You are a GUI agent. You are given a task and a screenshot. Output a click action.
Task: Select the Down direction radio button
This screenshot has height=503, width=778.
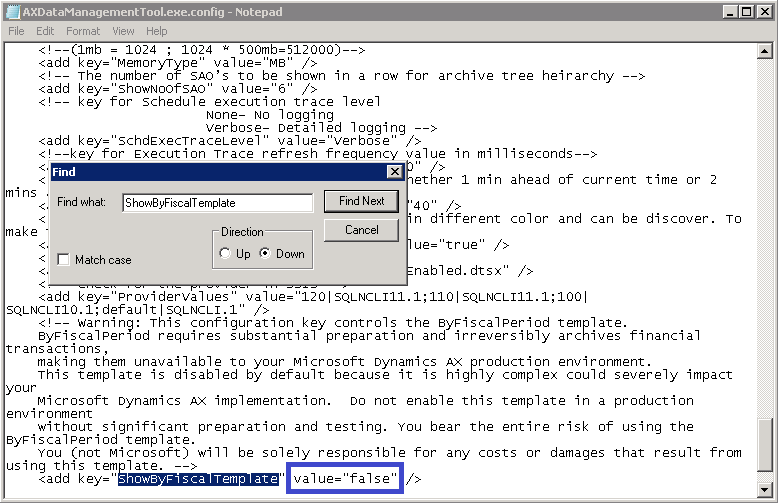click(265, 254)
